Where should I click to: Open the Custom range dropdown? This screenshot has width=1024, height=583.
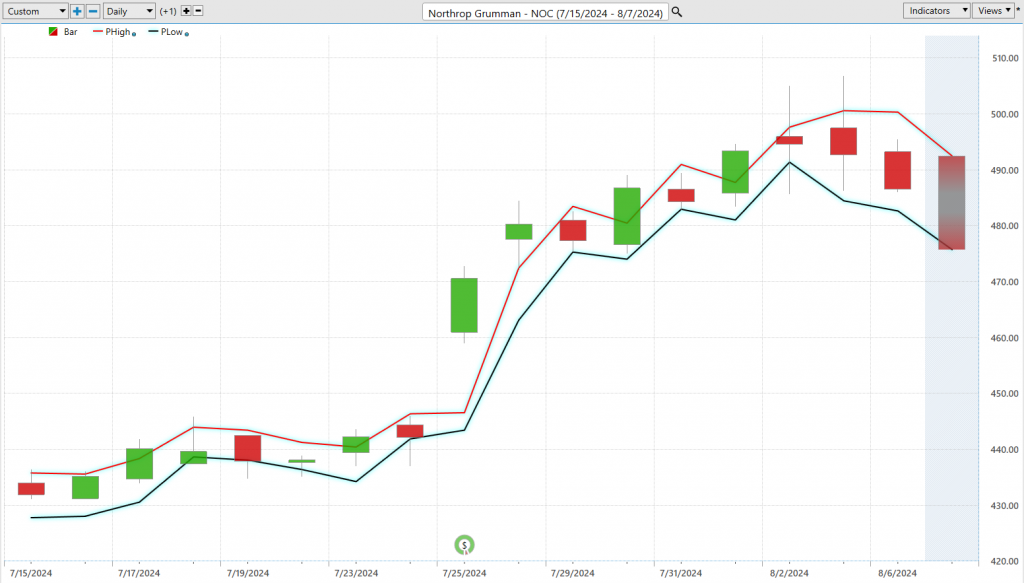[35, 11]
